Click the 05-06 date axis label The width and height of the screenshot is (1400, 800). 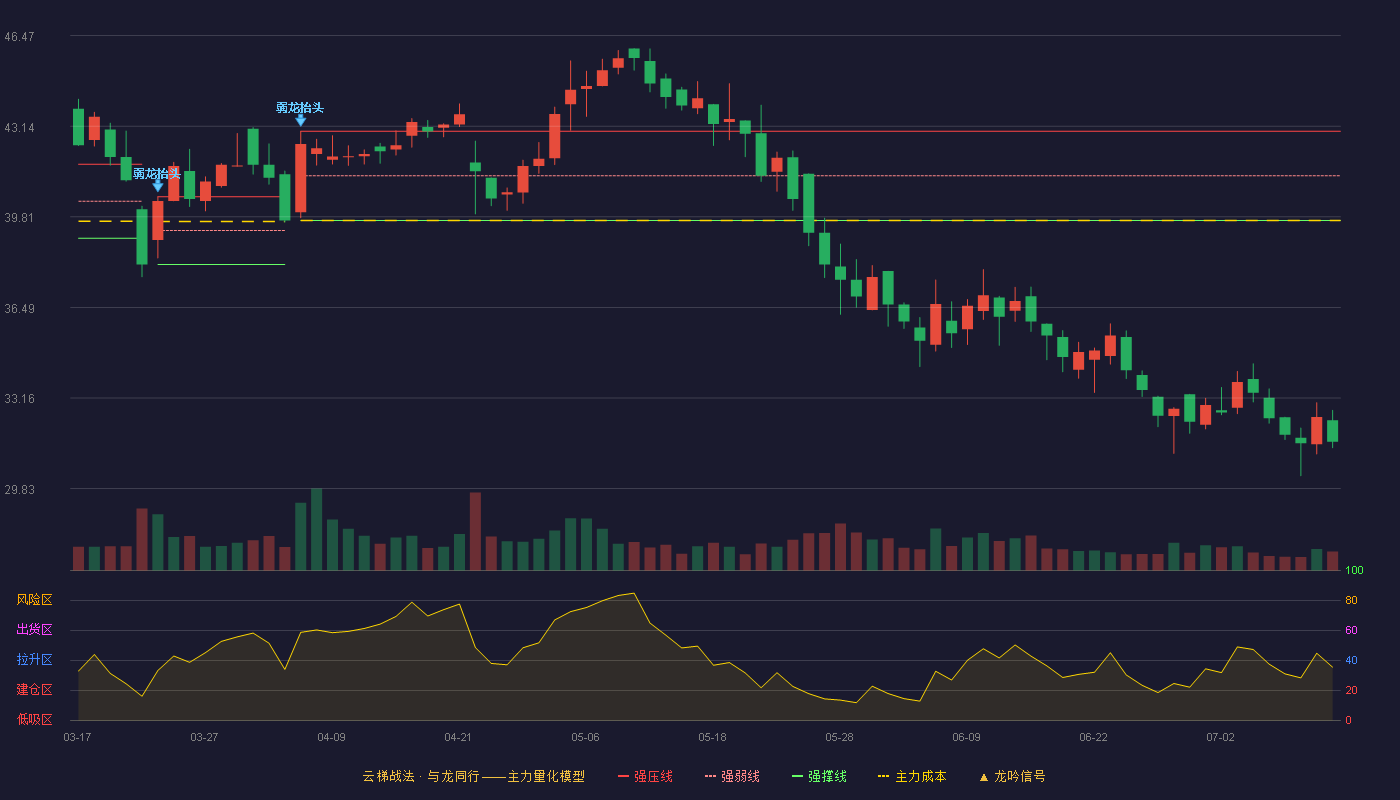click(x=585, y=737)
